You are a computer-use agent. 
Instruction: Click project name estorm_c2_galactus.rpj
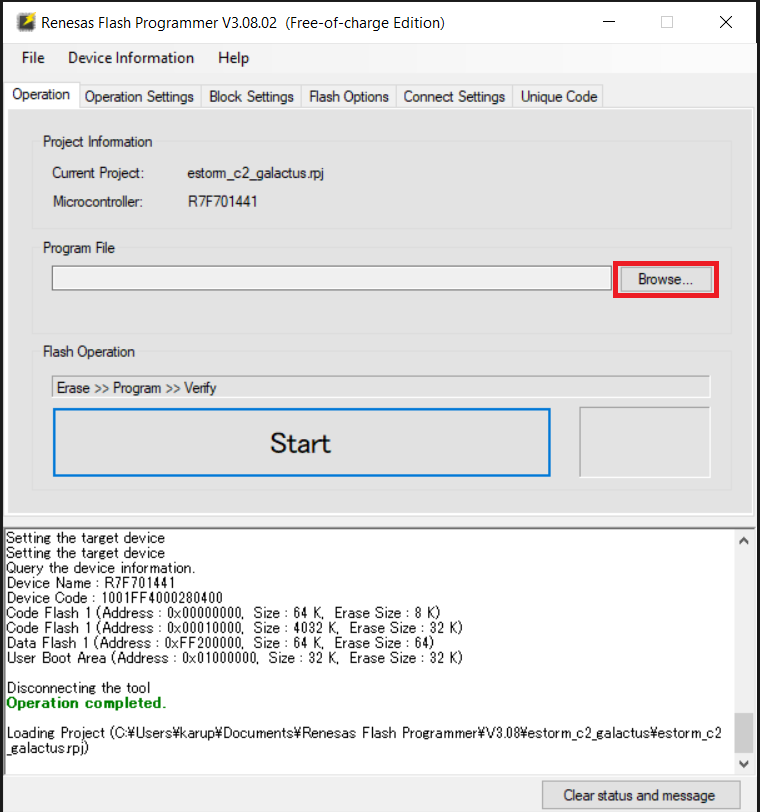coord(256,173)
